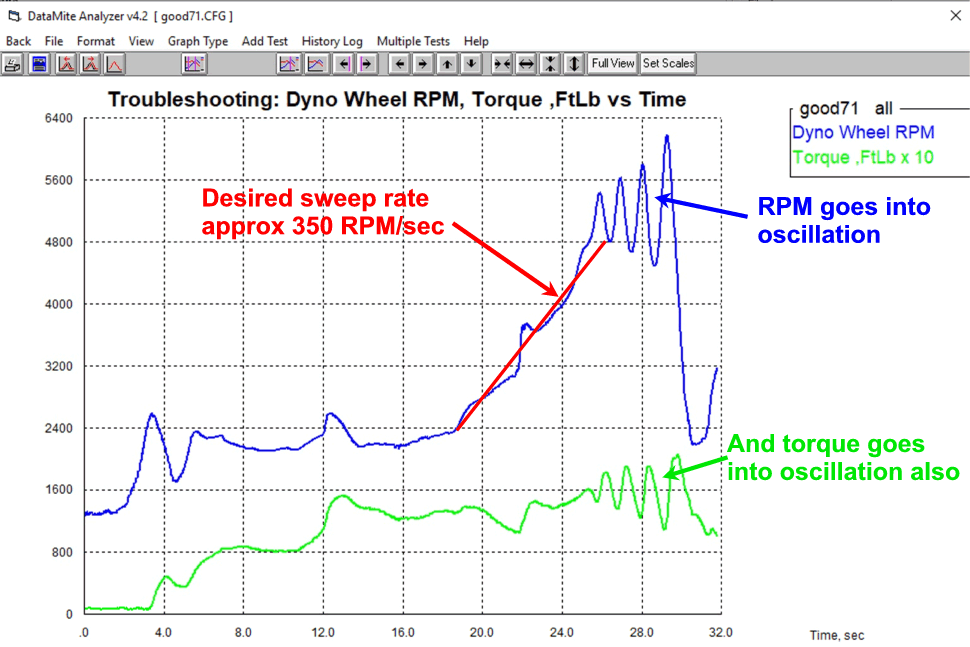
Task: Open the View menu
Action: coord(141,41)
